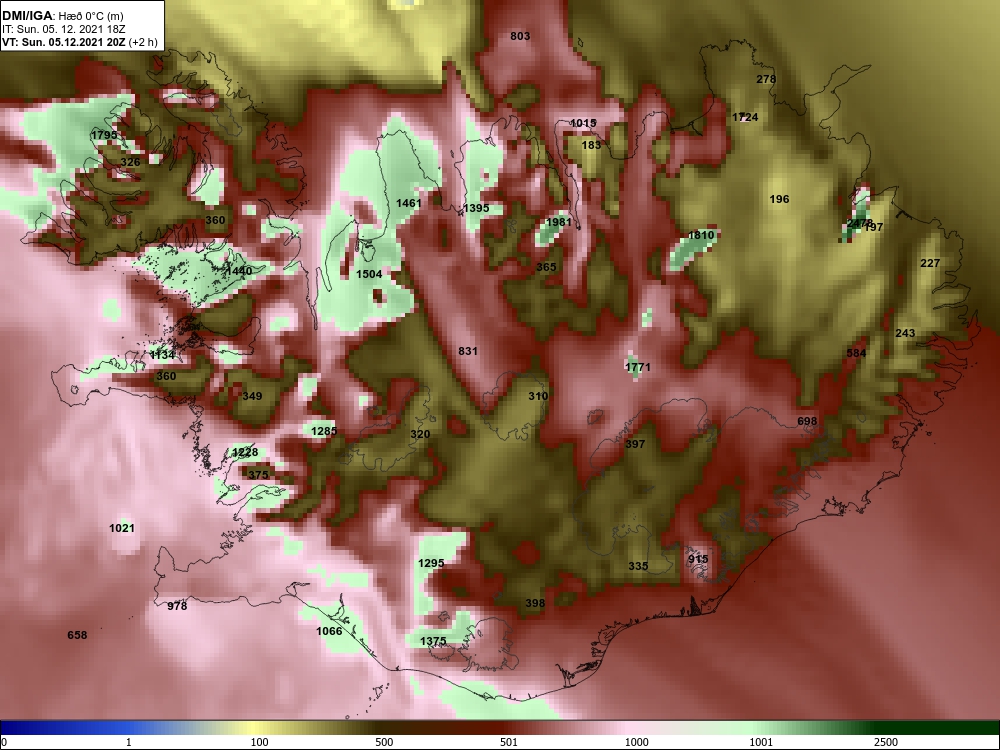Click the map value 1228
Image resolution: width=1000 pixels, height=750 pixels.
245,452
